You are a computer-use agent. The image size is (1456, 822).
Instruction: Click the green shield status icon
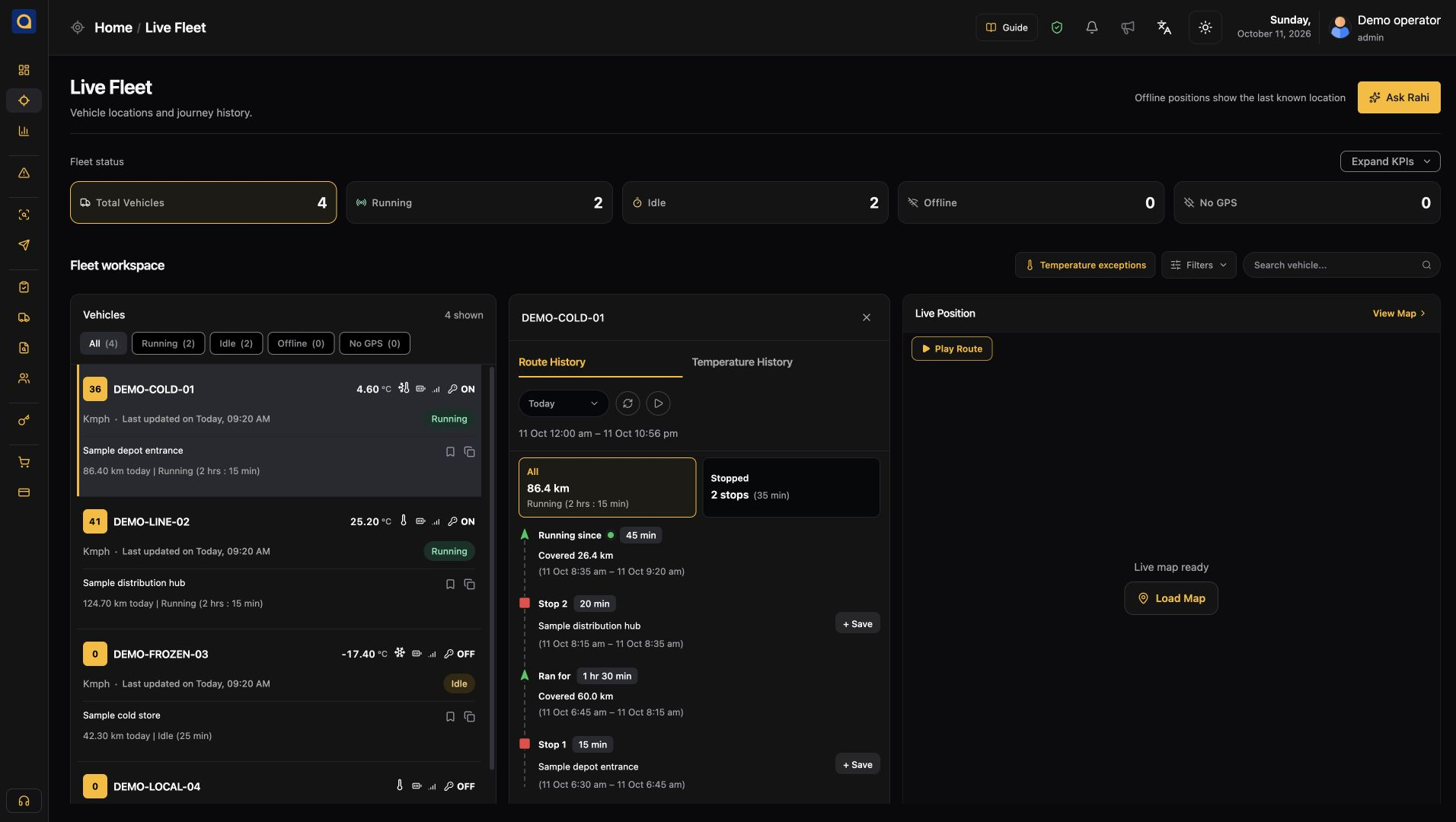tap(1056, 27)
